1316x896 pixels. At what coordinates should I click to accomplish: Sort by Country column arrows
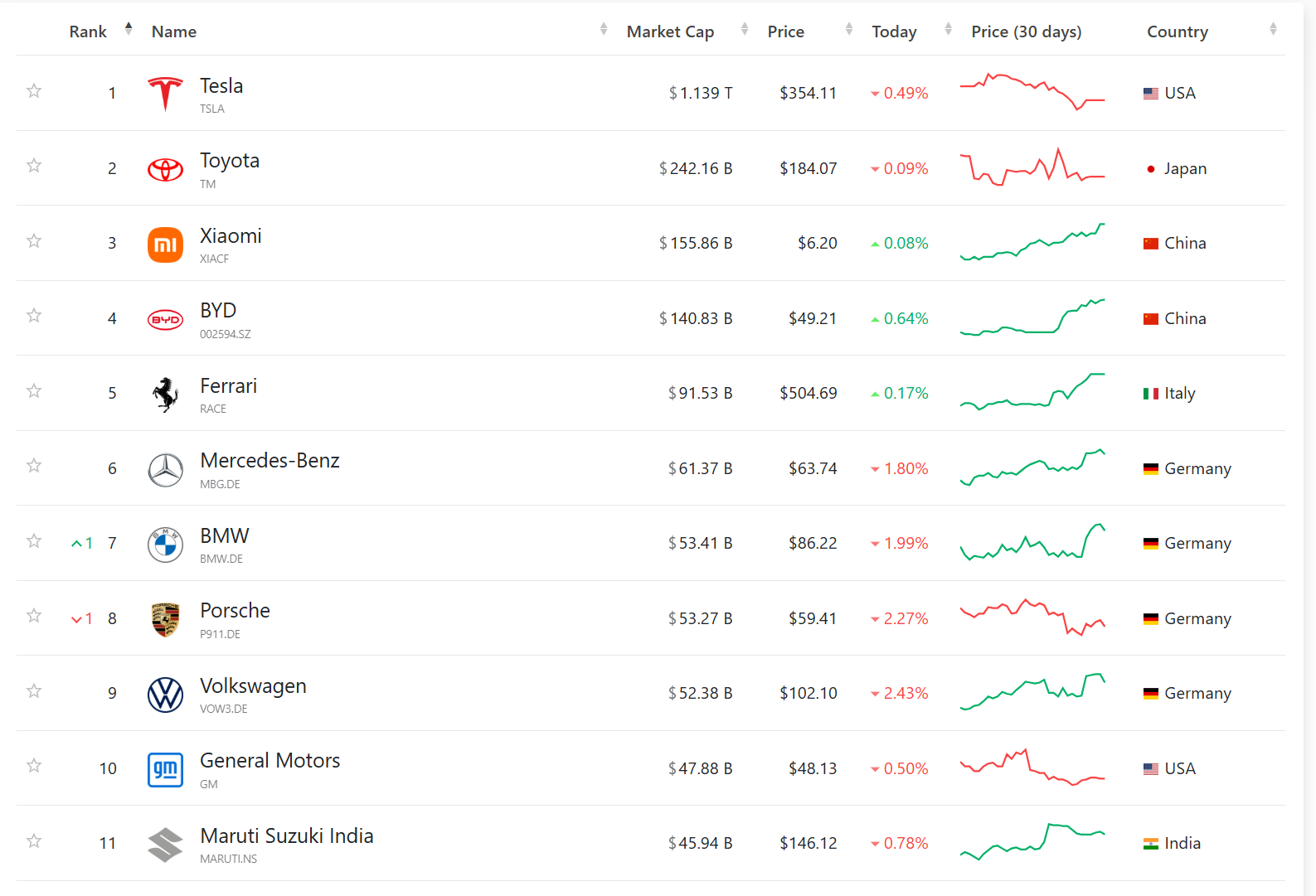point(1273,29)
